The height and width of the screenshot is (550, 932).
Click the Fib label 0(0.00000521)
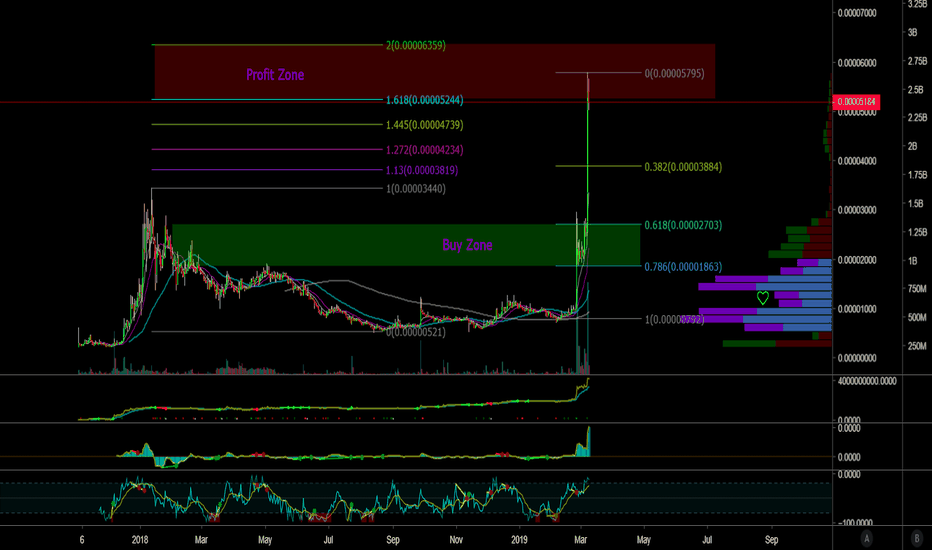click(x=415, y=332)
